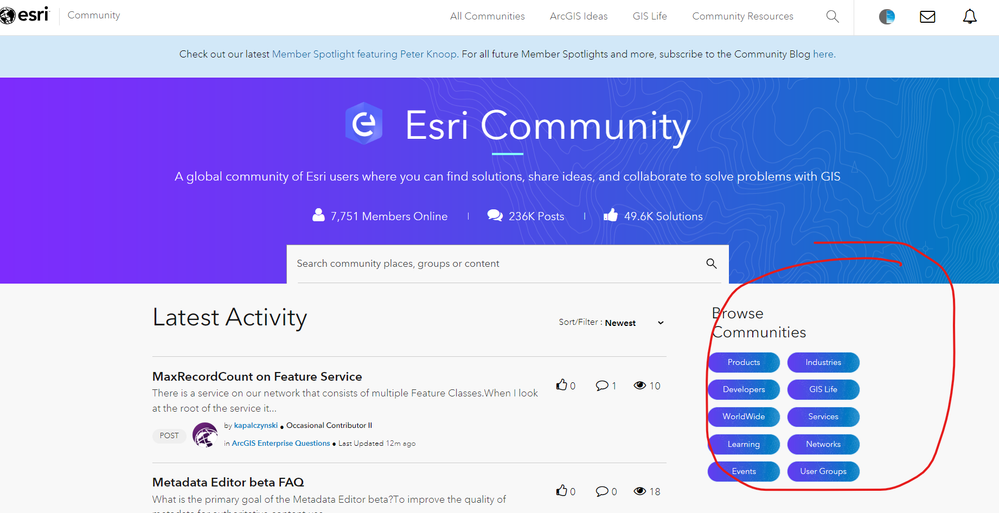Viewport: 999px width, 513px height.
Task: Click 'Last Updated 12m ago' text
Action: click(x=377, y=443)
